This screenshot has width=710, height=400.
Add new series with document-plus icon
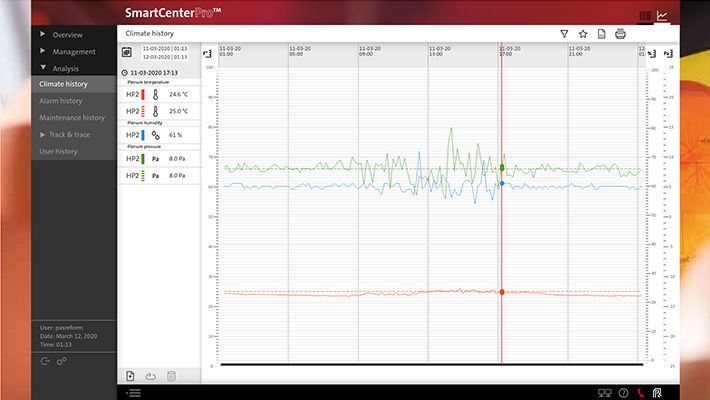130,376
